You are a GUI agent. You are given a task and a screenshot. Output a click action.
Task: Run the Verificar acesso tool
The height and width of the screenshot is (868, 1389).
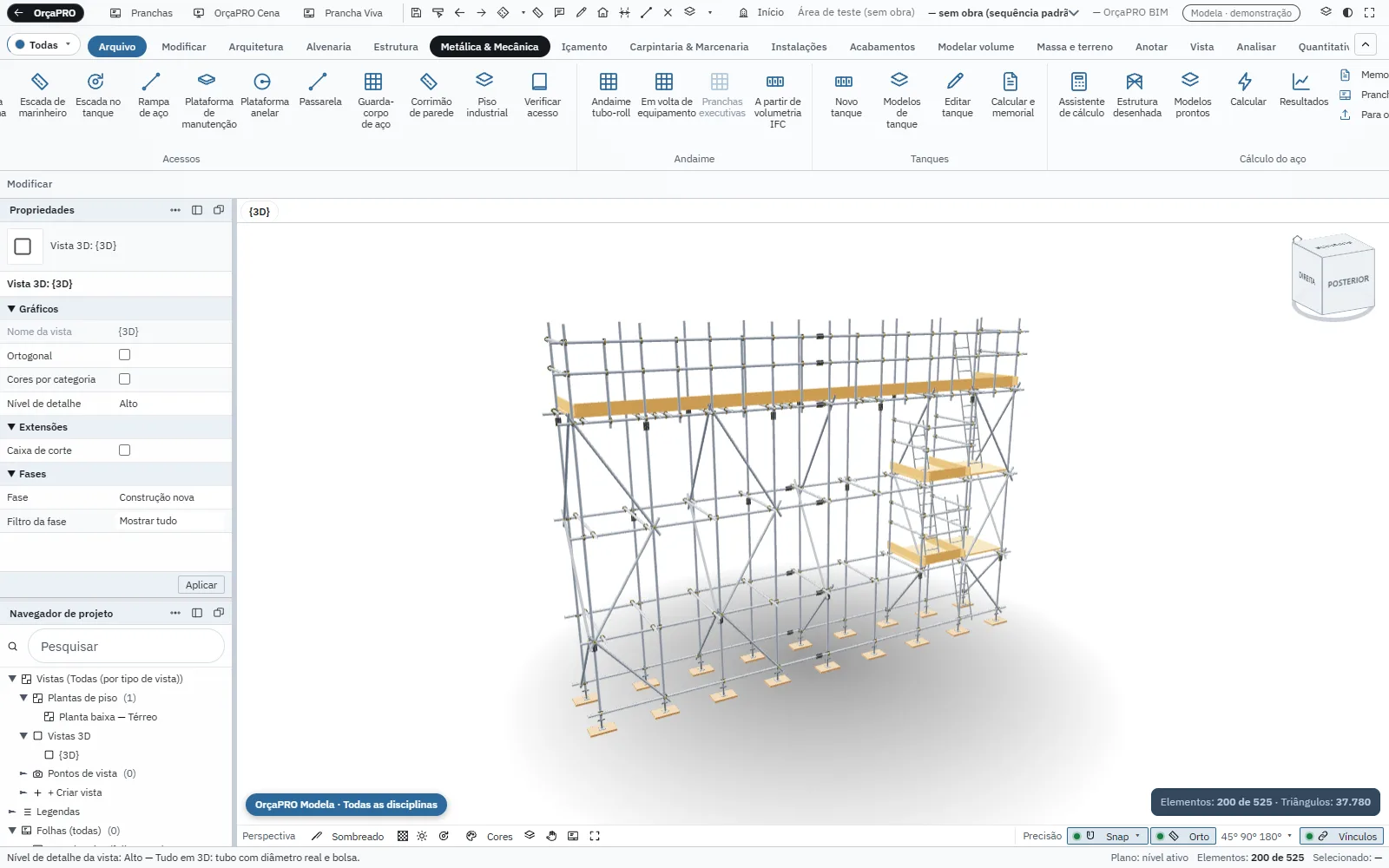[542, 95]
